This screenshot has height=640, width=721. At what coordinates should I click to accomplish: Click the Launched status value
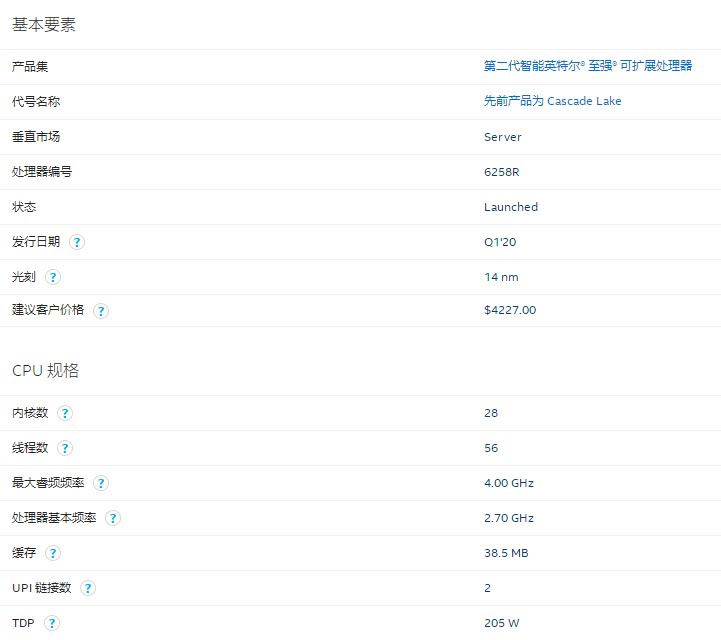(x=511, y=207)
